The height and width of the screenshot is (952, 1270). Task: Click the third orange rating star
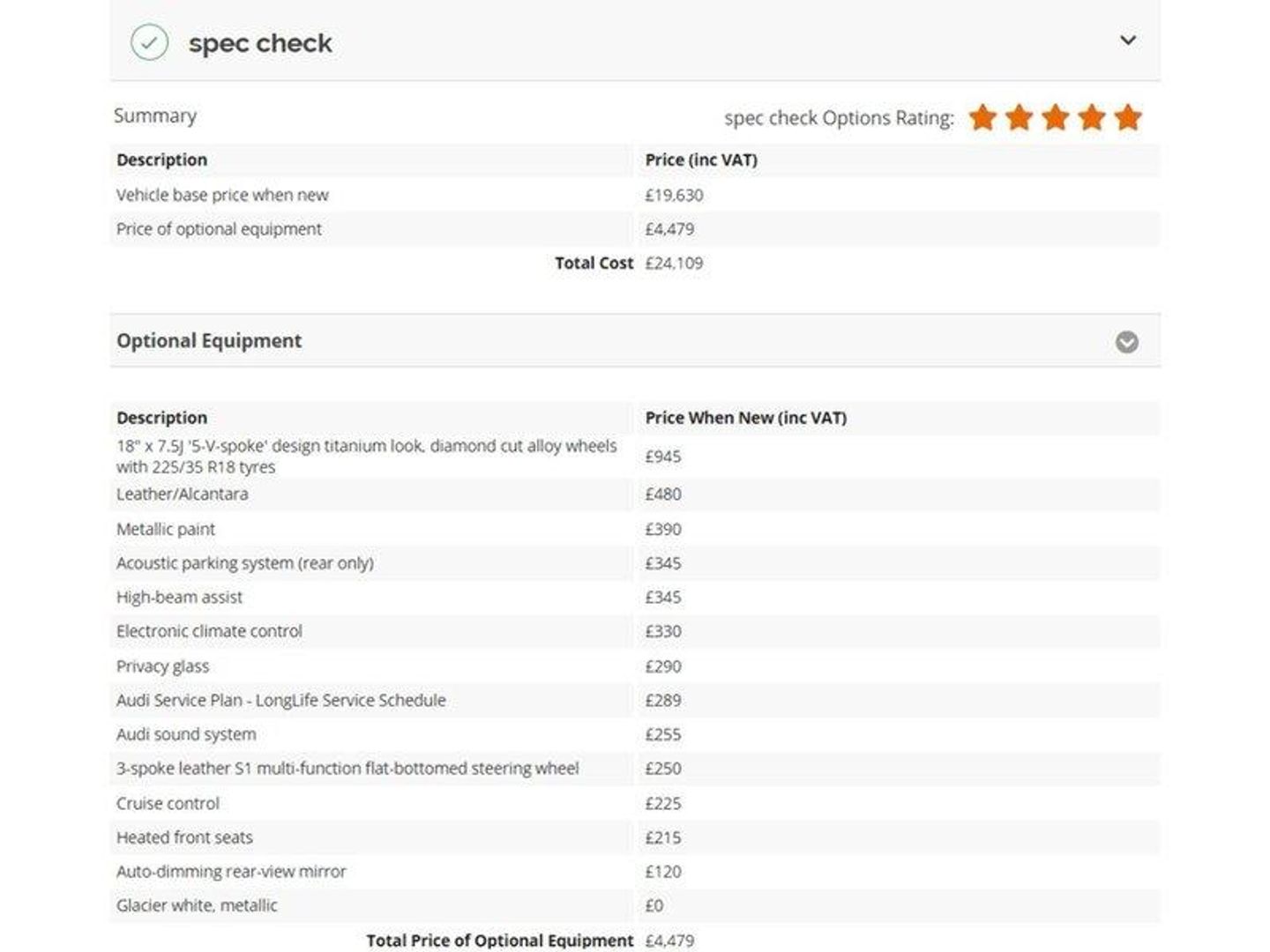pyautogui.click(x=1055, y=117)
